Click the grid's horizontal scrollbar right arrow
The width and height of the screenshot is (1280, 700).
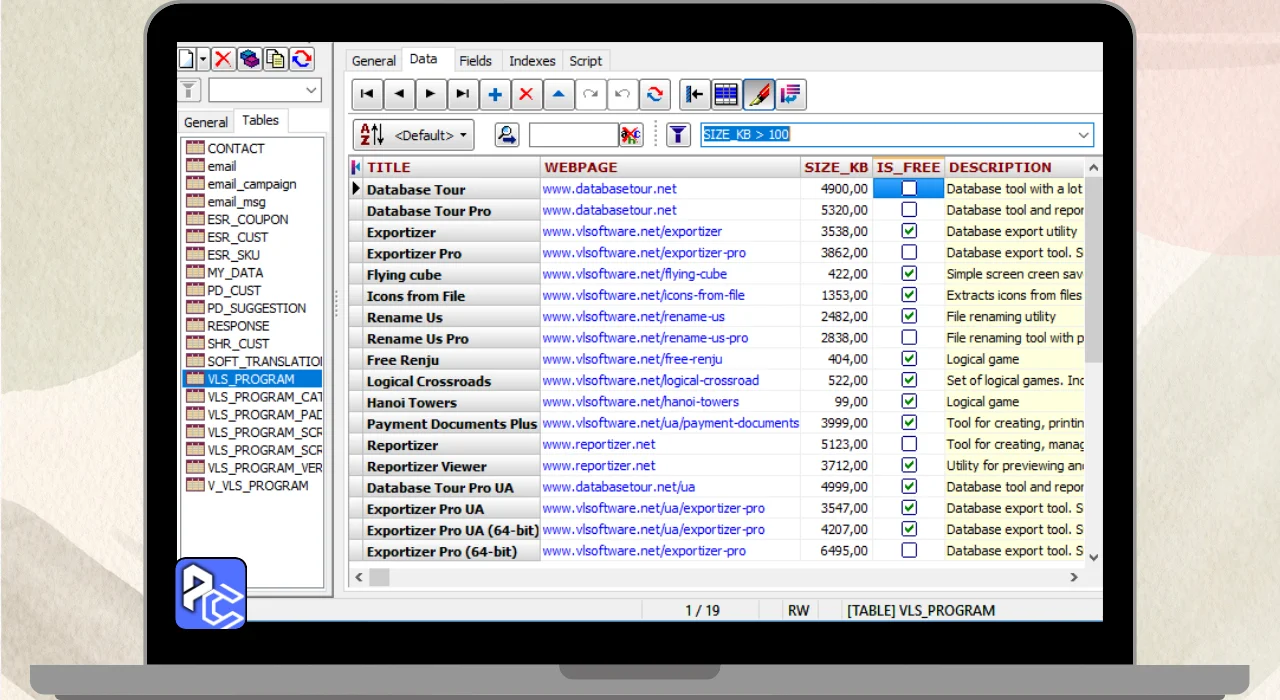tap(1074, 577)
